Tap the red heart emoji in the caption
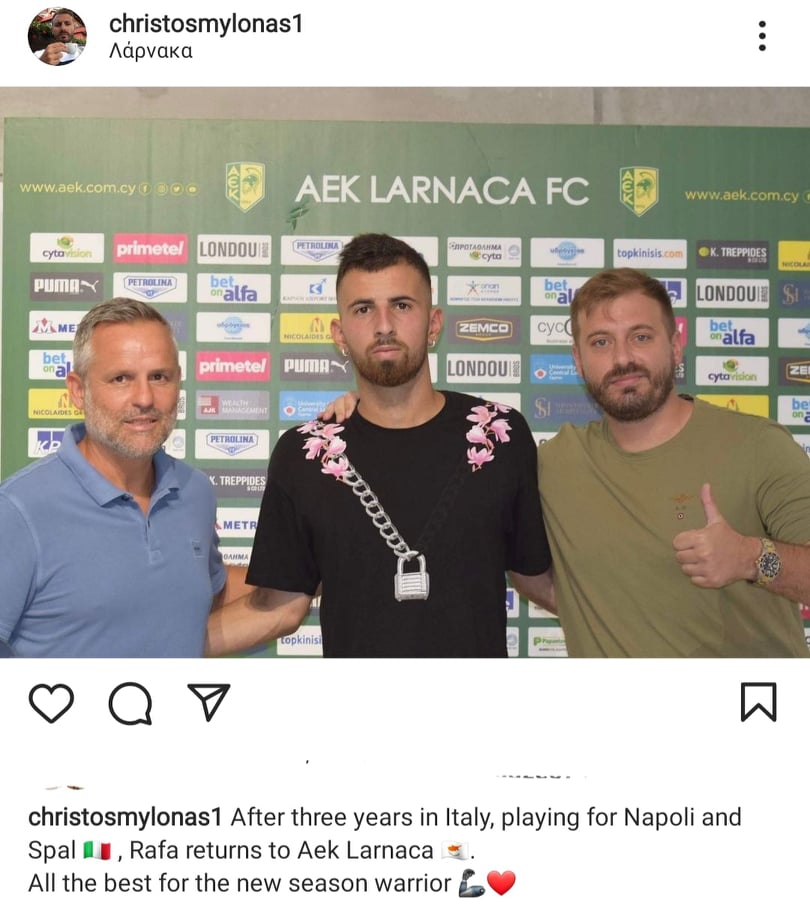 tap(501, 883)
